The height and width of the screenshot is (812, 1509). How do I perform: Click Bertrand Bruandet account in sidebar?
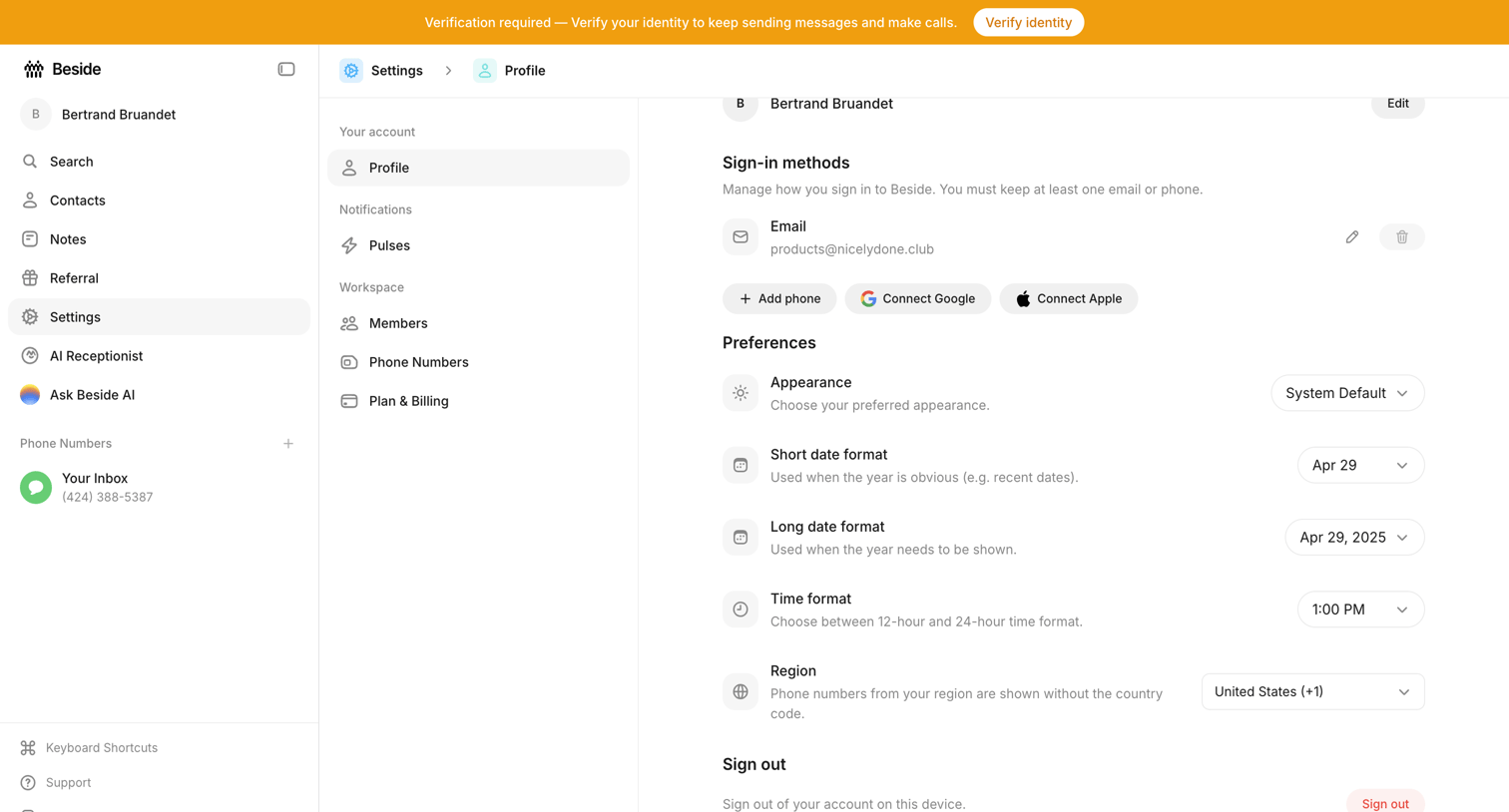point(159,115)
